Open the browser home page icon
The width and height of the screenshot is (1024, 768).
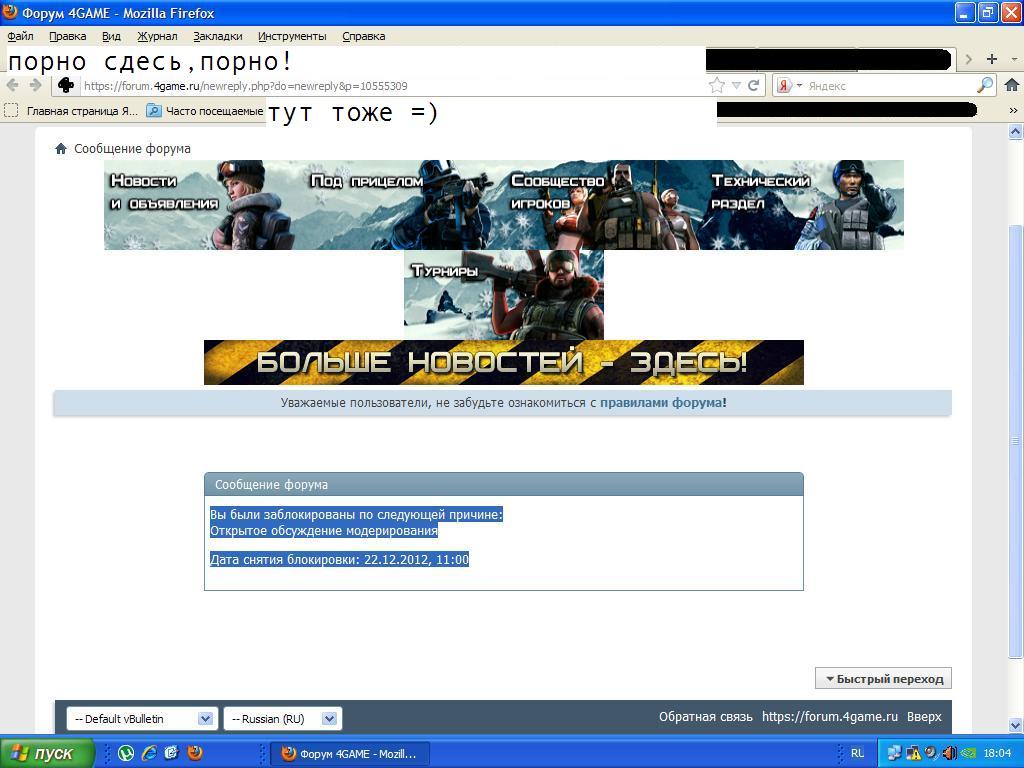pyautogui.click(x=1012, y=85)
